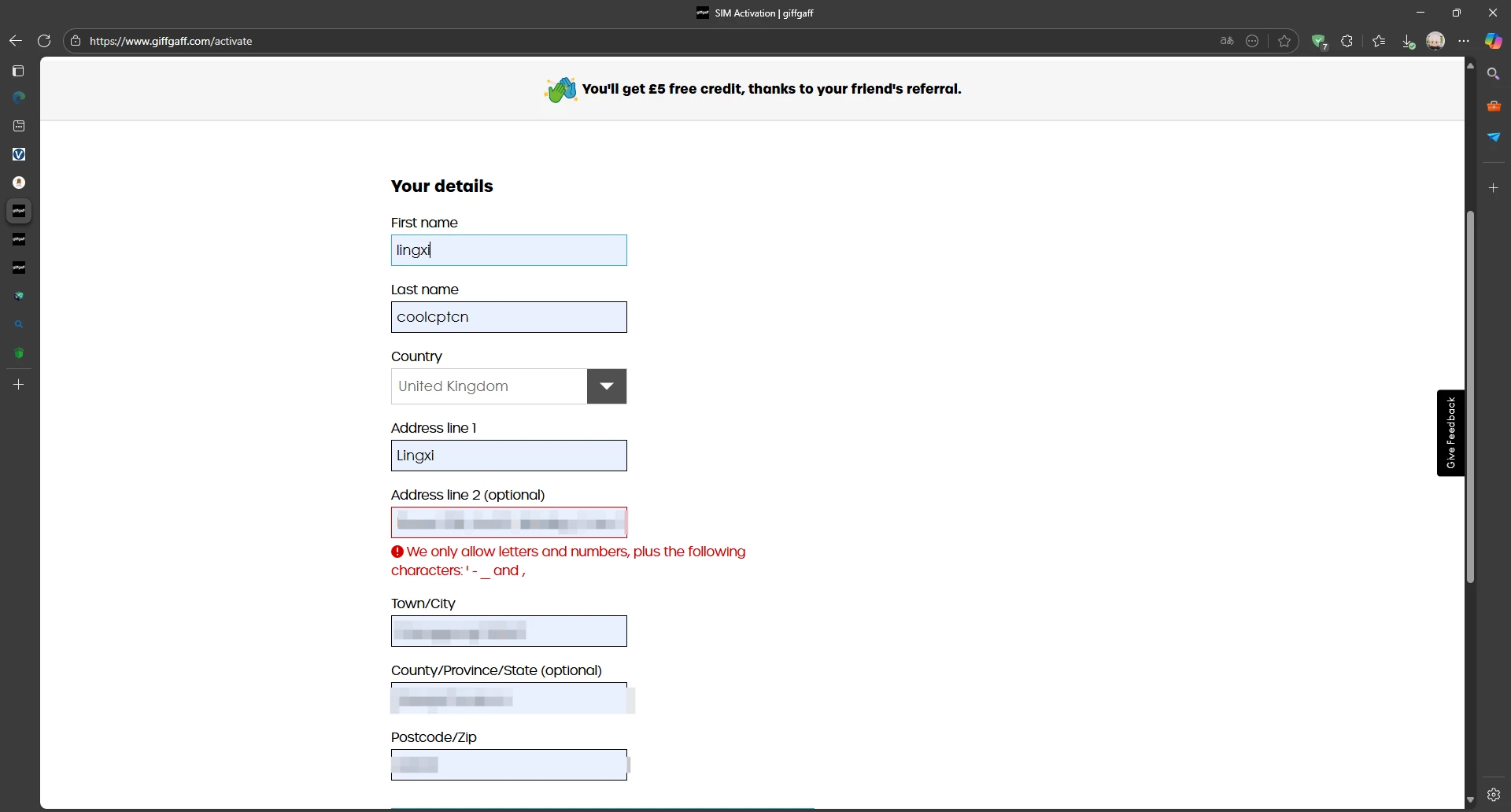This screenshot has height=812, width=1511.
Task: Click the browser profile avatar
Action: tap(1435, 41)
